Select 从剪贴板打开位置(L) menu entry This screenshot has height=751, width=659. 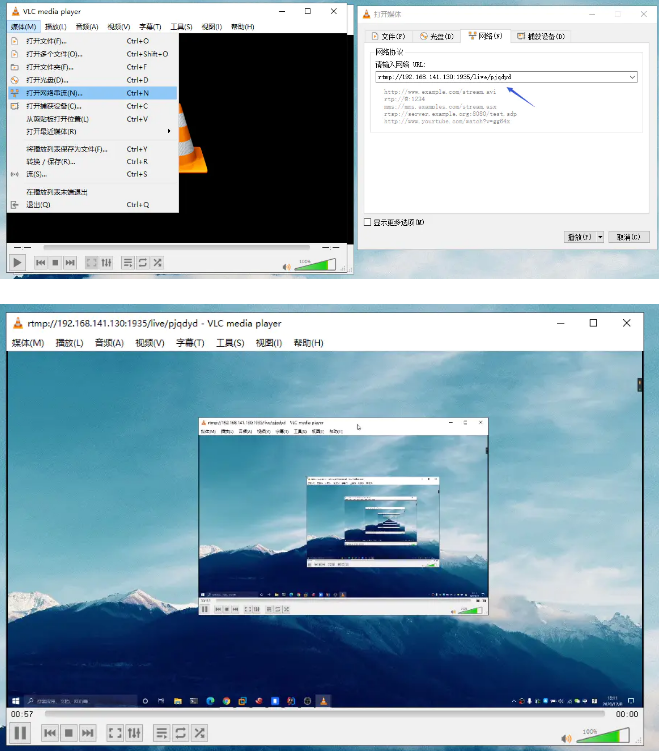point(93,119)
